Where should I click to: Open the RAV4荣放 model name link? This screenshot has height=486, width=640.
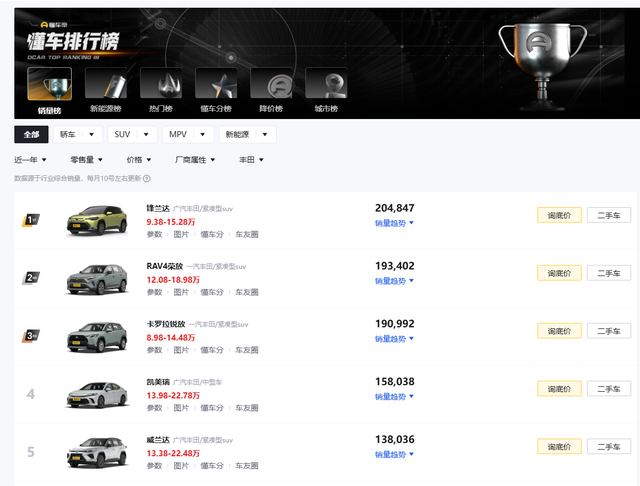coord(165,266)
